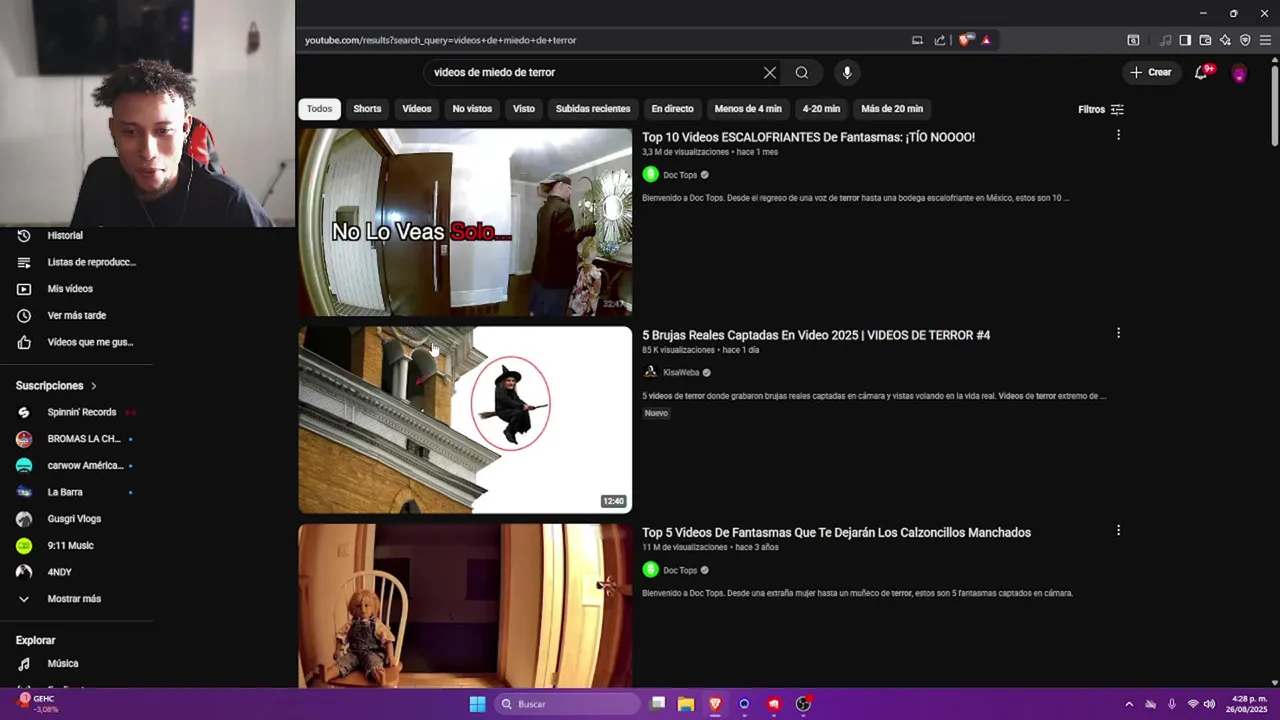Open File Explorer from the taskbar

click(x=685, y=704)
